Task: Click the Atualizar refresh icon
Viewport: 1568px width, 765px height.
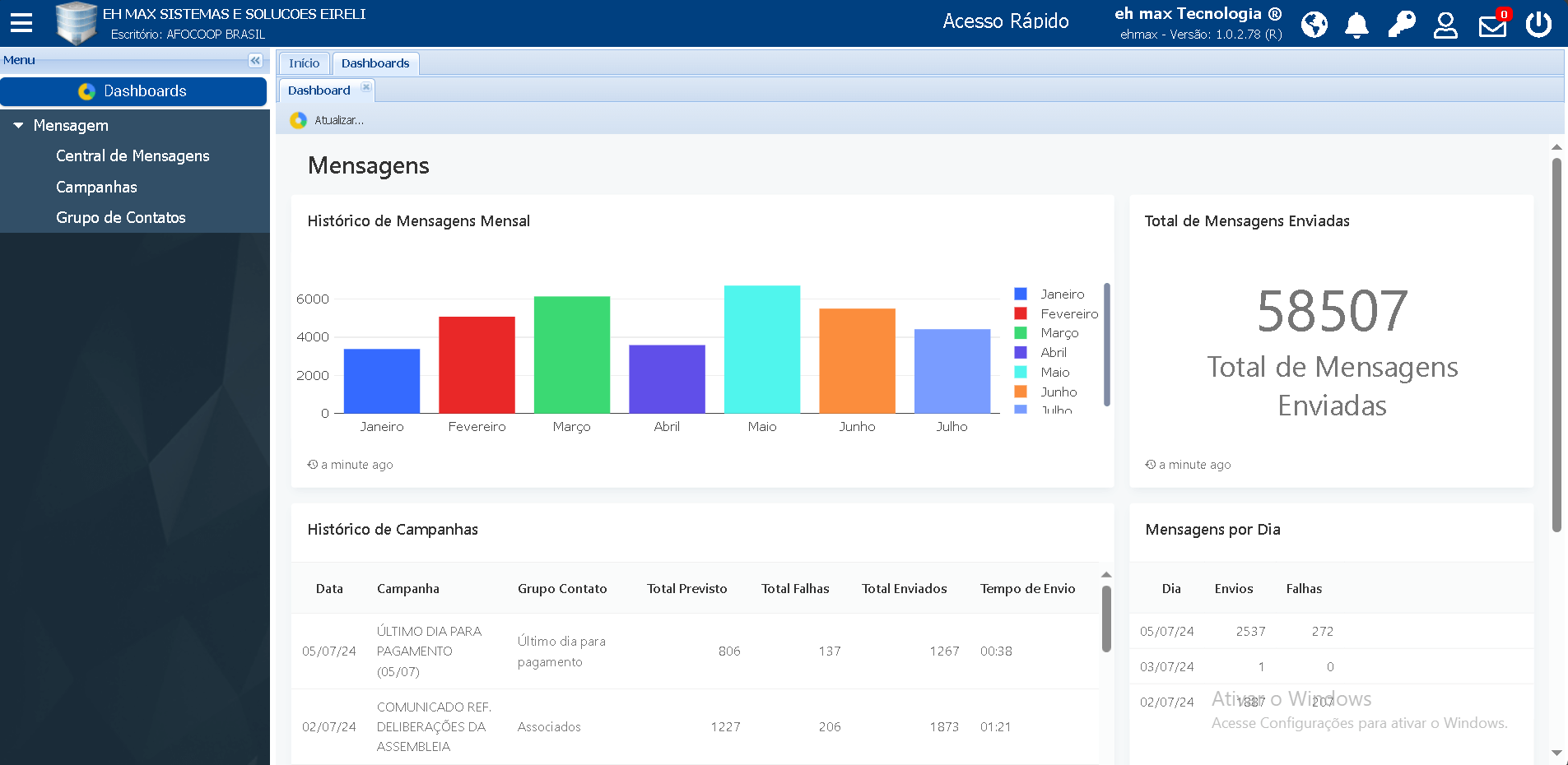Action: point(299,120)
